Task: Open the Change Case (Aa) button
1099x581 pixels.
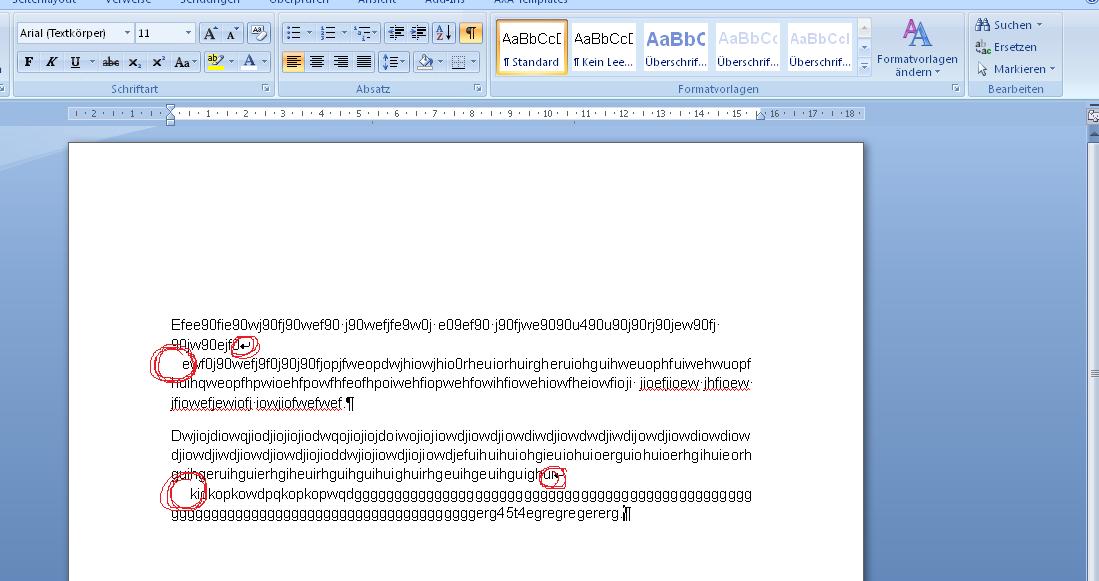Action: [x=185, y=62]
